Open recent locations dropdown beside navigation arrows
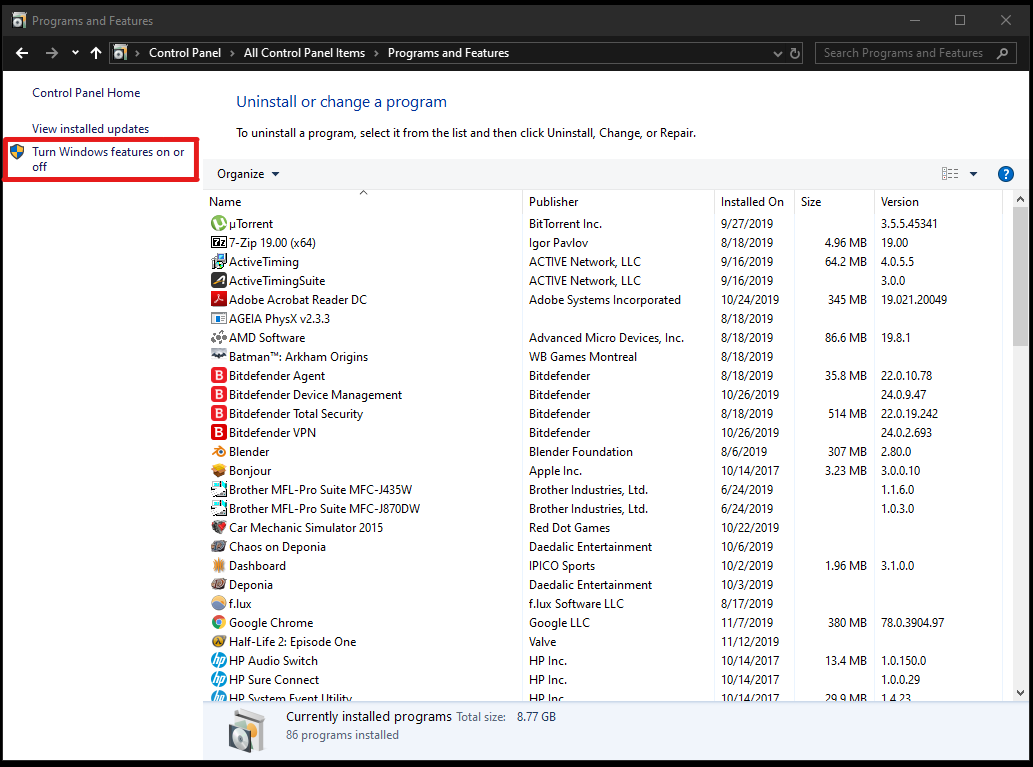The image size is (1033, 767). (75, 53)
